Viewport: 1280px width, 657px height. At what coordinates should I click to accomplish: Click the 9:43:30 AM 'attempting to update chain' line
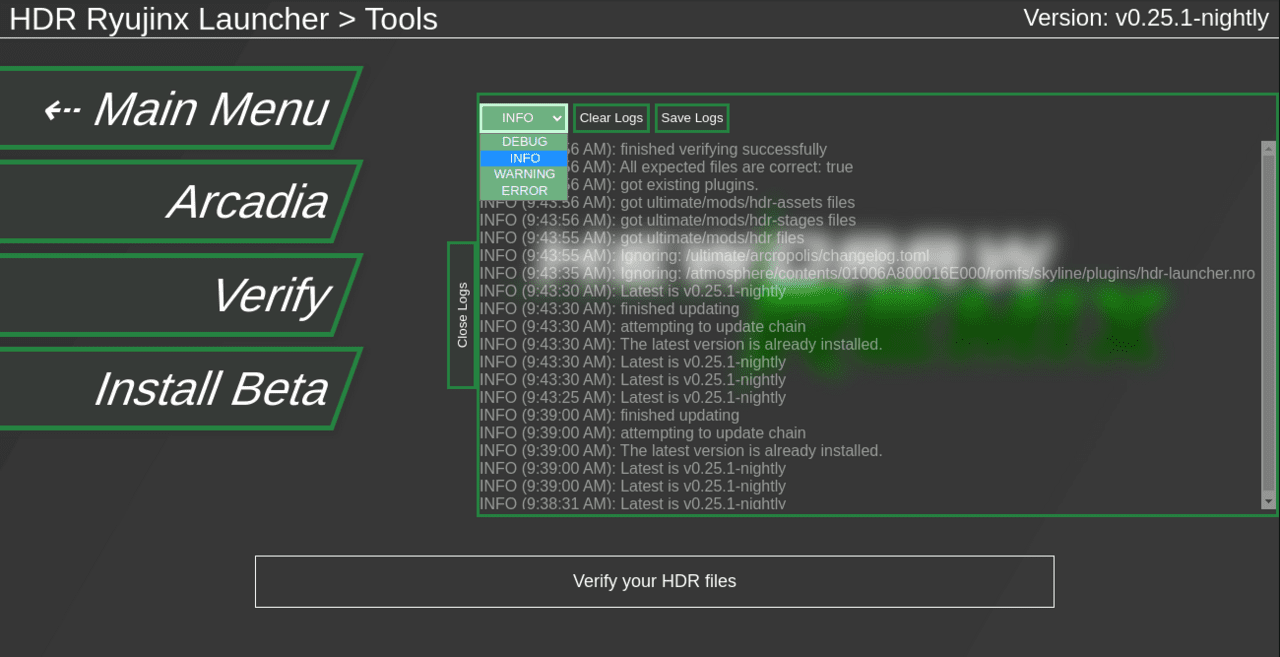click(643, 326)
